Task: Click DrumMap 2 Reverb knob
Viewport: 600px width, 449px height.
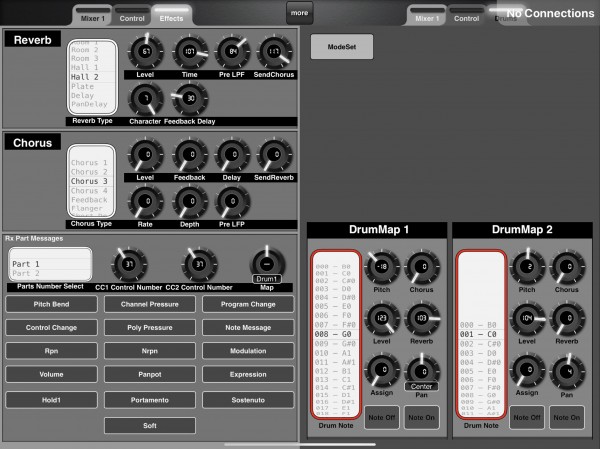Action: point(567,318)
